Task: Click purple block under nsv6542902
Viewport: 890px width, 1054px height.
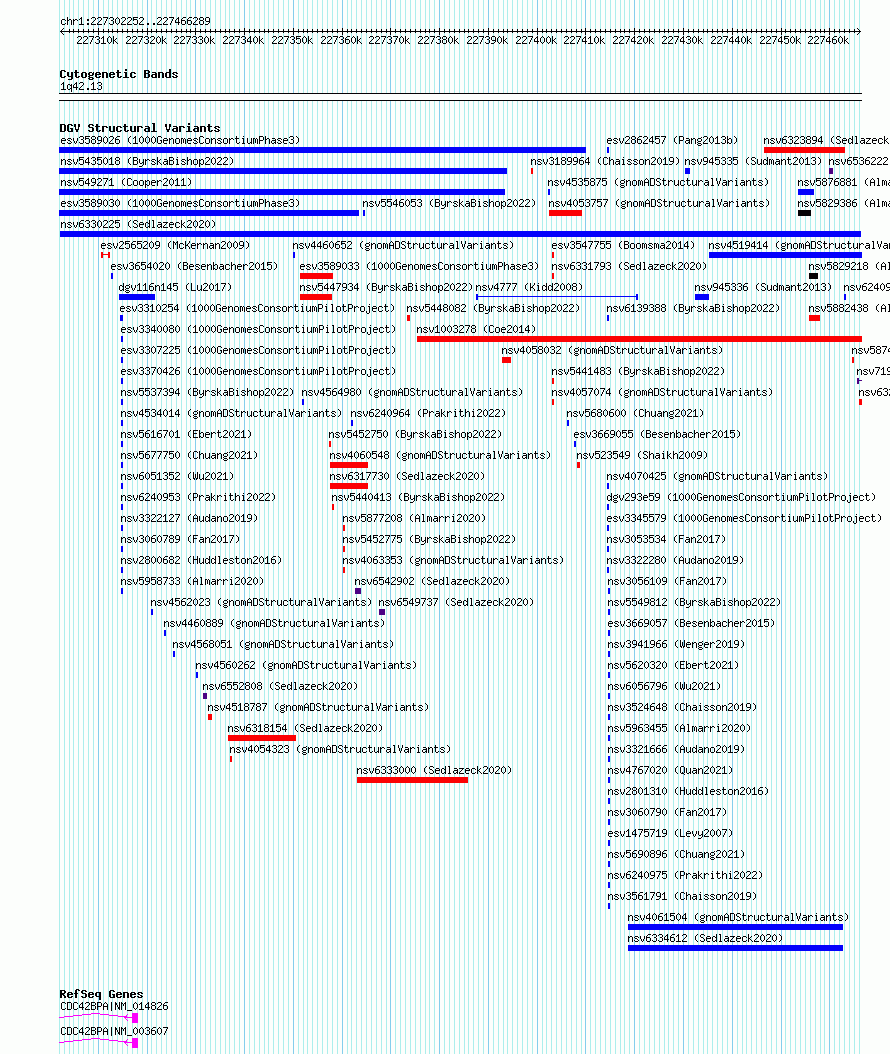Action: [x=358, y=591]
